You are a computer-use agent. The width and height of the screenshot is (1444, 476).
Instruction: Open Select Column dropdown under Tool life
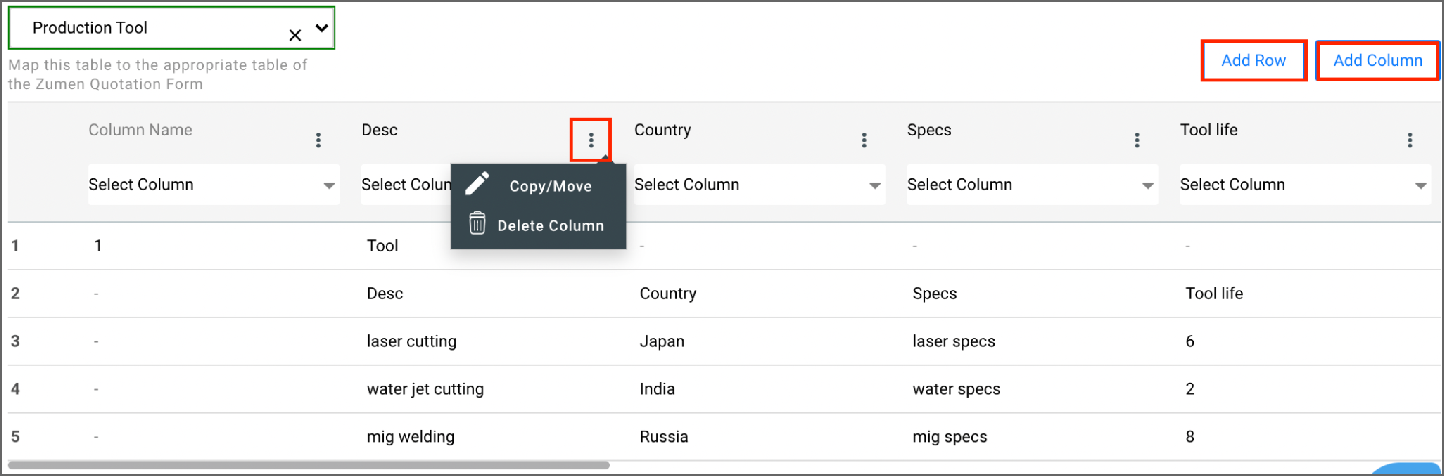tap(1305, 185)
